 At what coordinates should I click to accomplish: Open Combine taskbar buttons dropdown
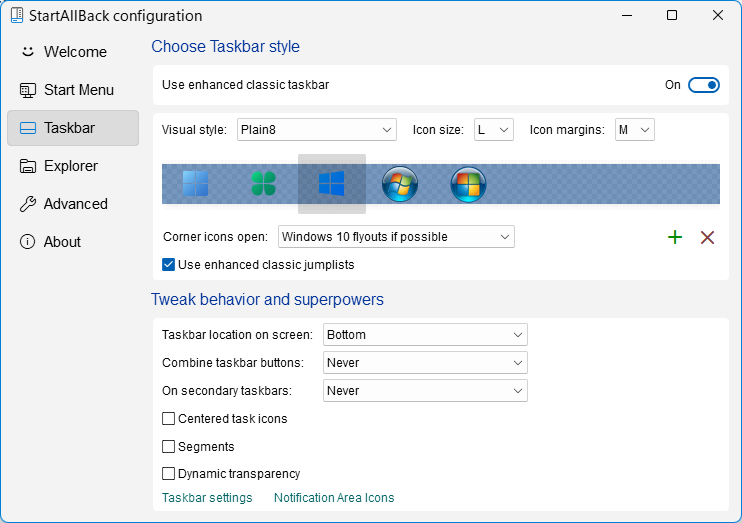coord(425,363)
